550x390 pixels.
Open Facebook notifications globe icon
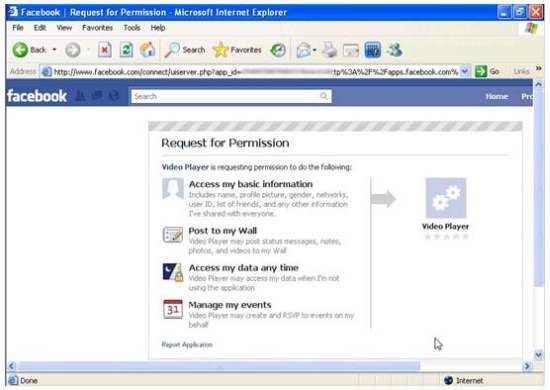[x=114, y=96]
